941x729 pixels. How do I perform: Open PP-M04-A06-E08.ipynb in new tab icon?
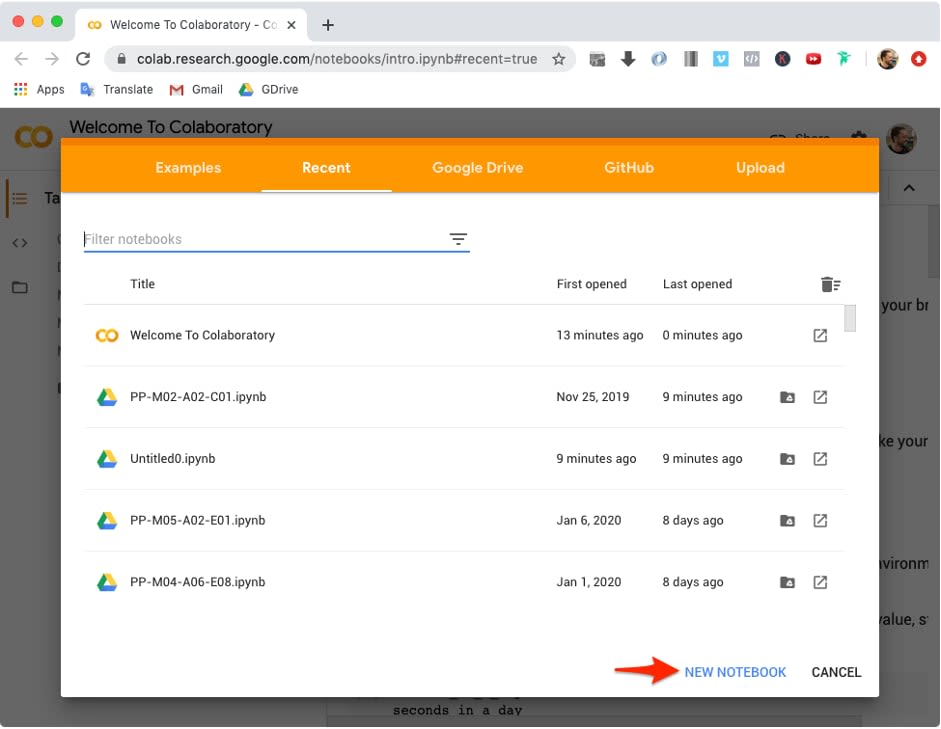coord(820,582)
